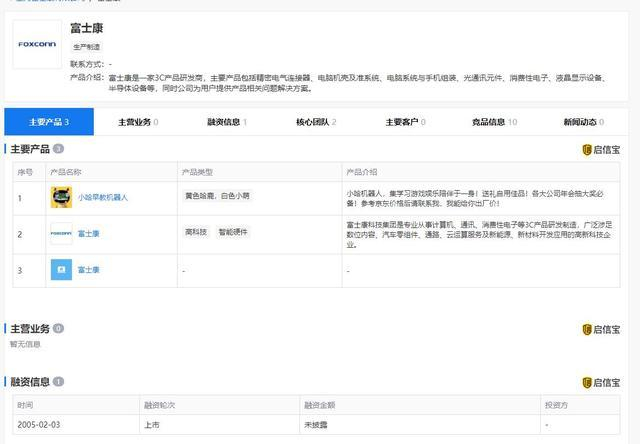Click the 启信宝 logo beside 主营业务 section

coord(601,329)
